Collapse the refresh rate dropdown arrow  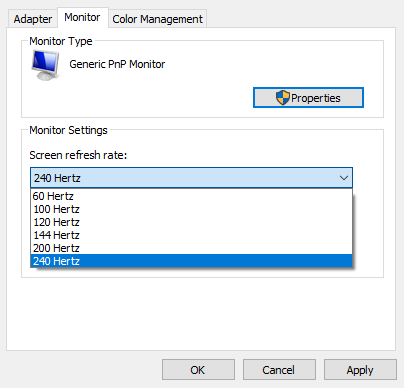(x=344, y=178)
